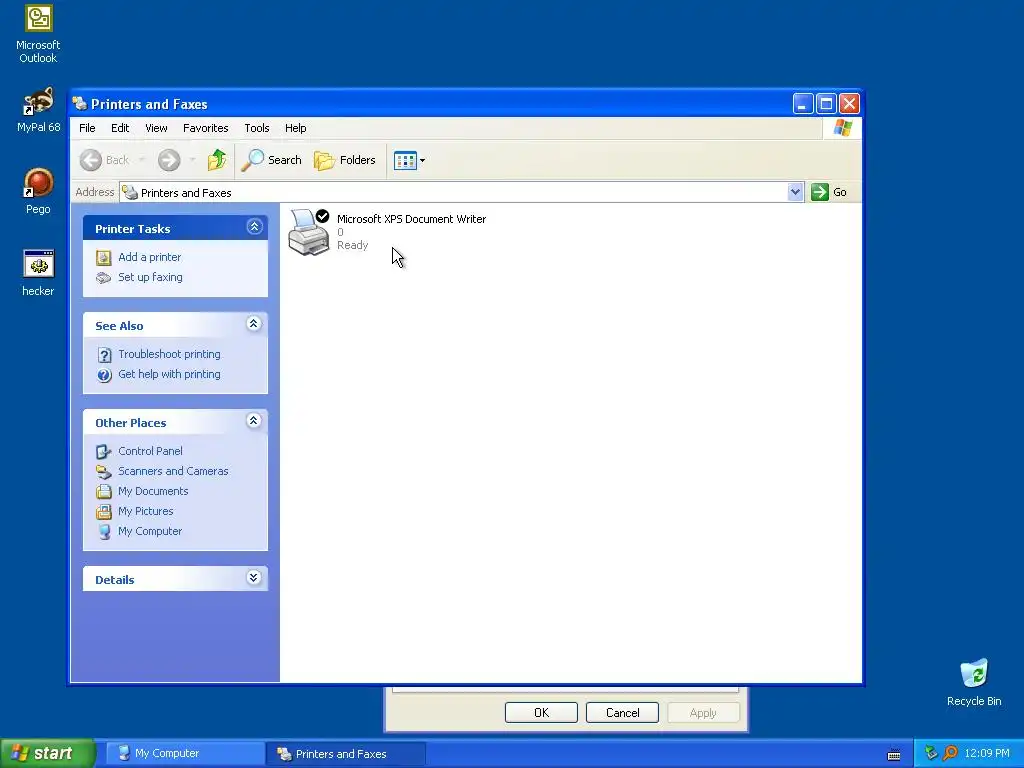The image size is (1024, 768).
Task: Click the 12:09 PM system clock
Action: click(987, 753)
